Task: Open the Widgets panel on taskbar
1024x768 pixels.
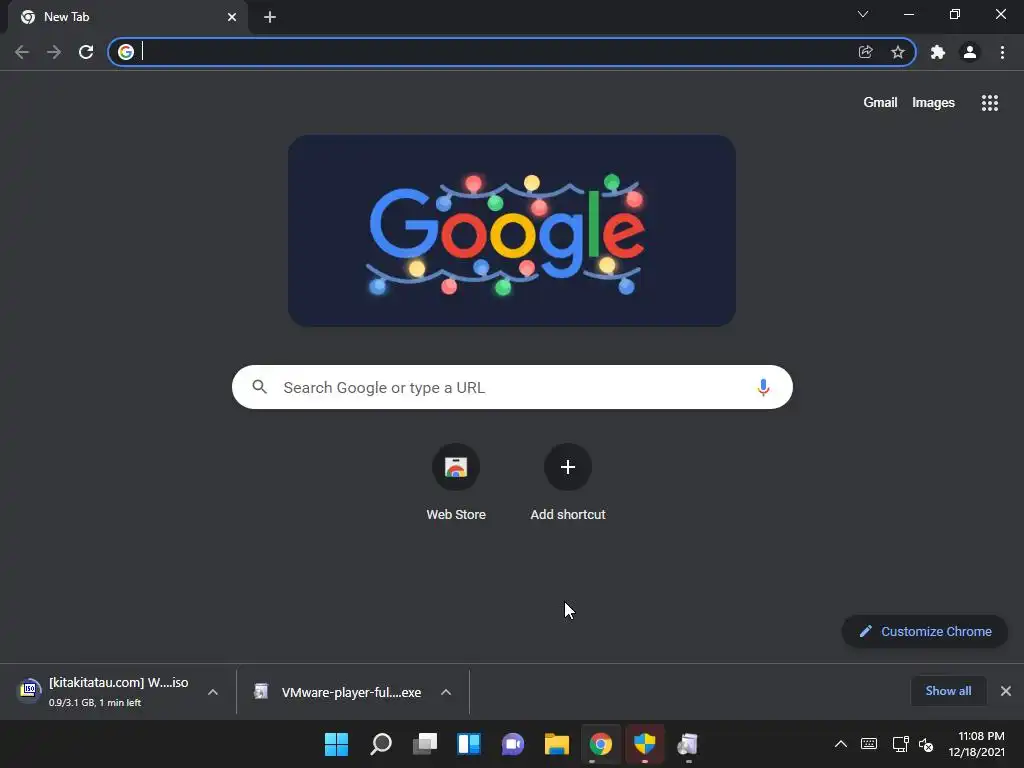Action: 469,744
